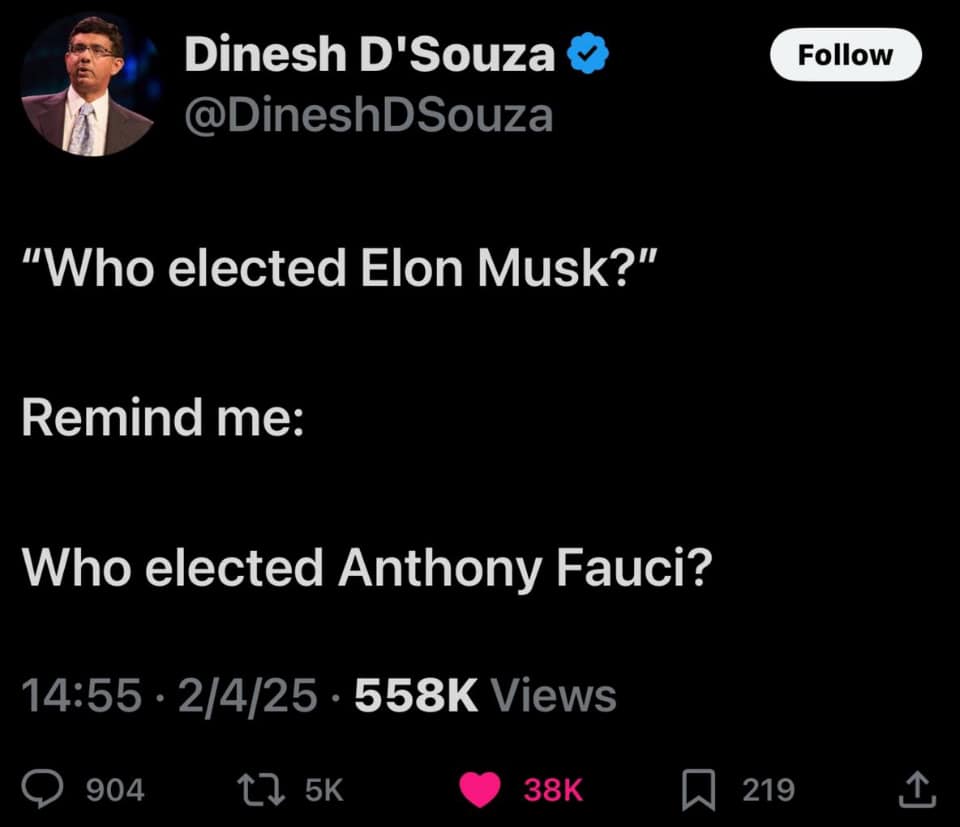Bookmark the post with the bookmark icon

699,790
